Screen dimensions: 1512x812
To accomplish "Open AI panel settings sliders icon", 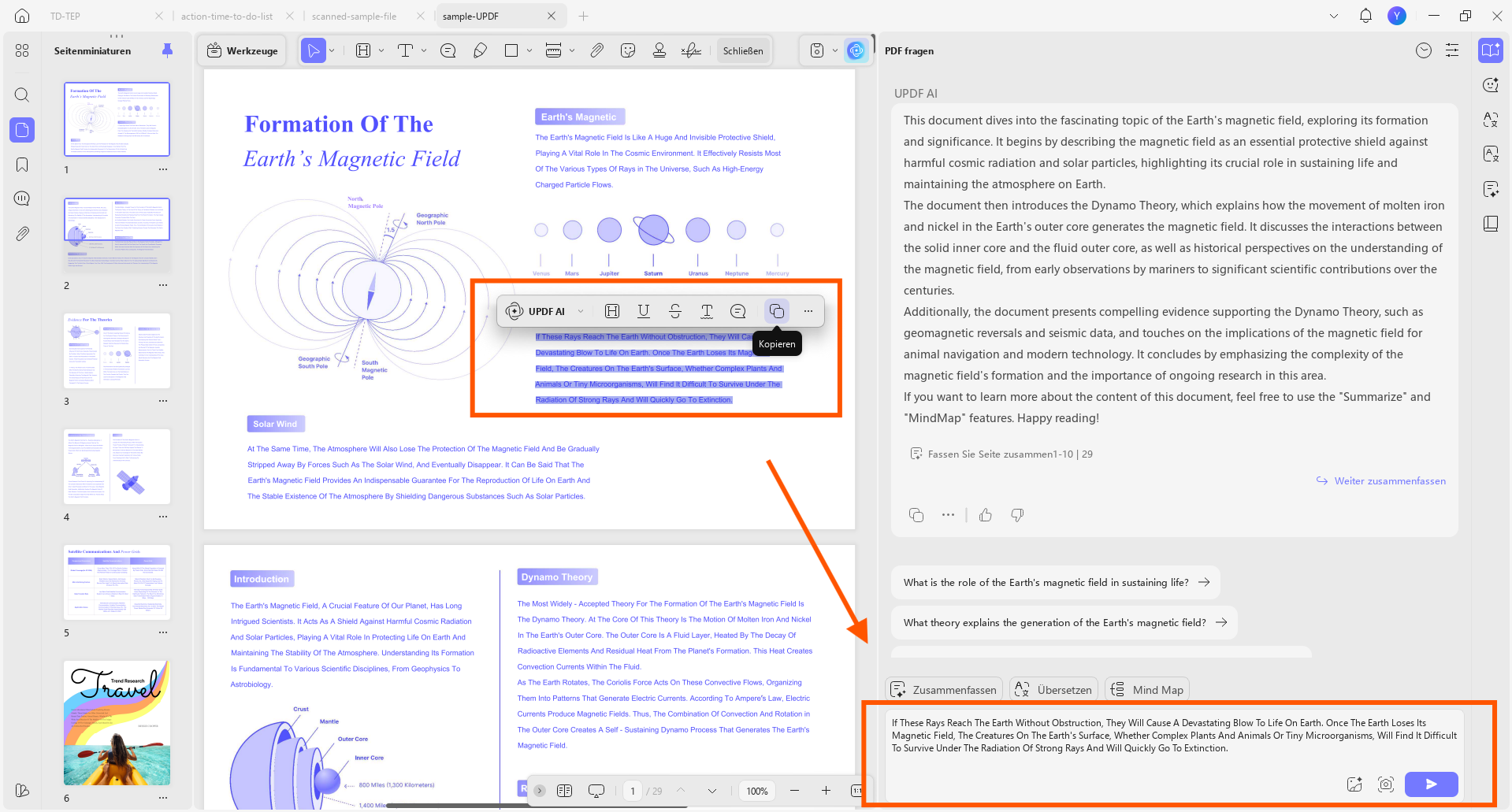I will [x=1452, y=50].
